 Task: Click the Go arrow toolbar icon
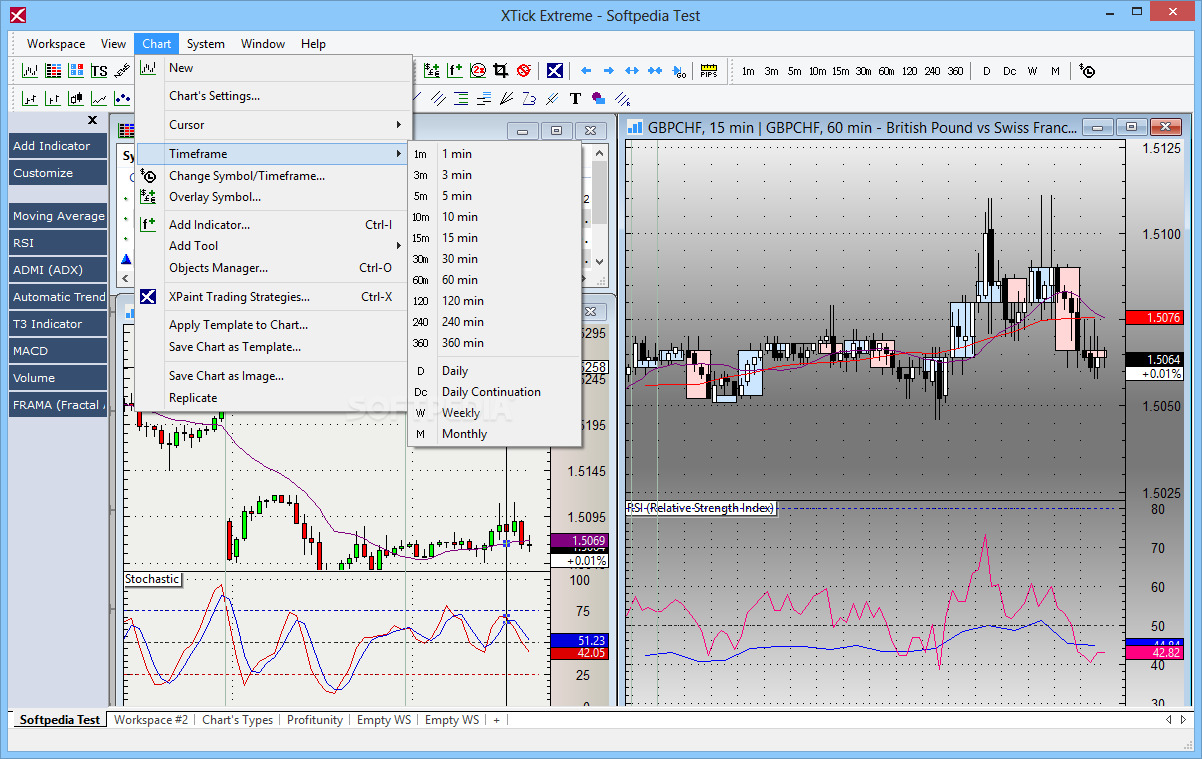(679, 71)
